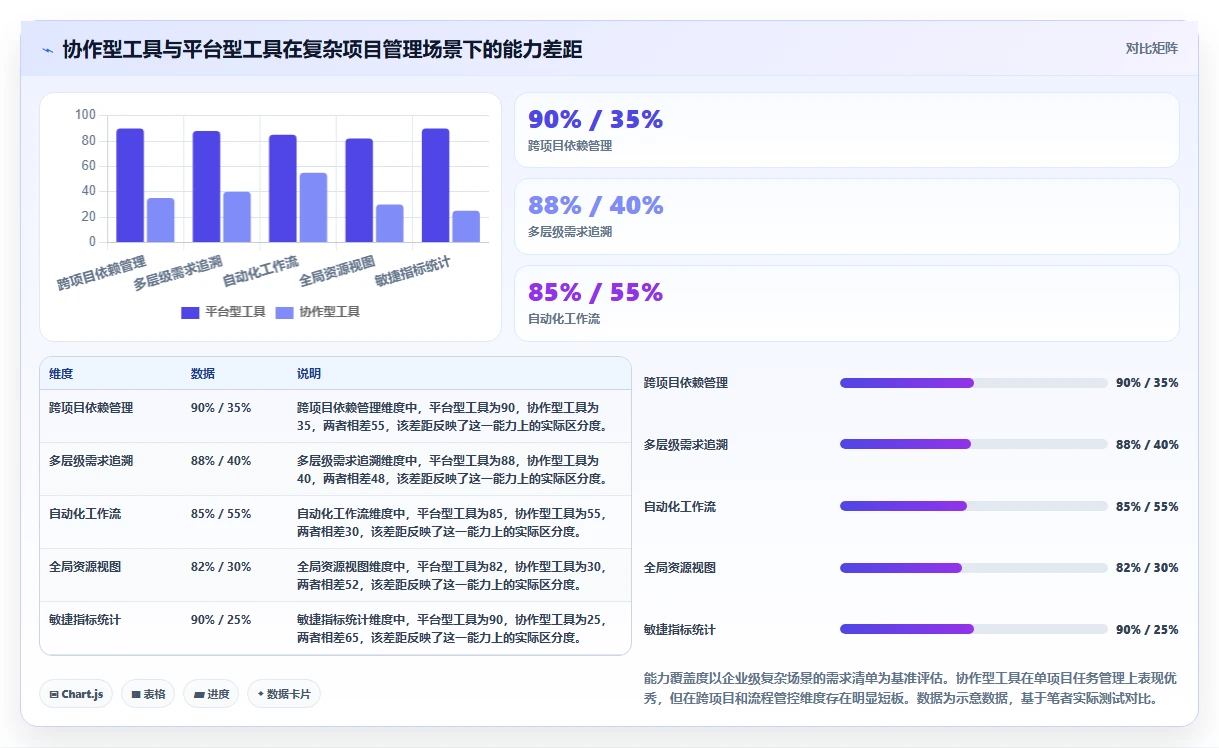Select 自动化工作流 cell in the table
The image size is (1219, 748).
click(85, 514)
